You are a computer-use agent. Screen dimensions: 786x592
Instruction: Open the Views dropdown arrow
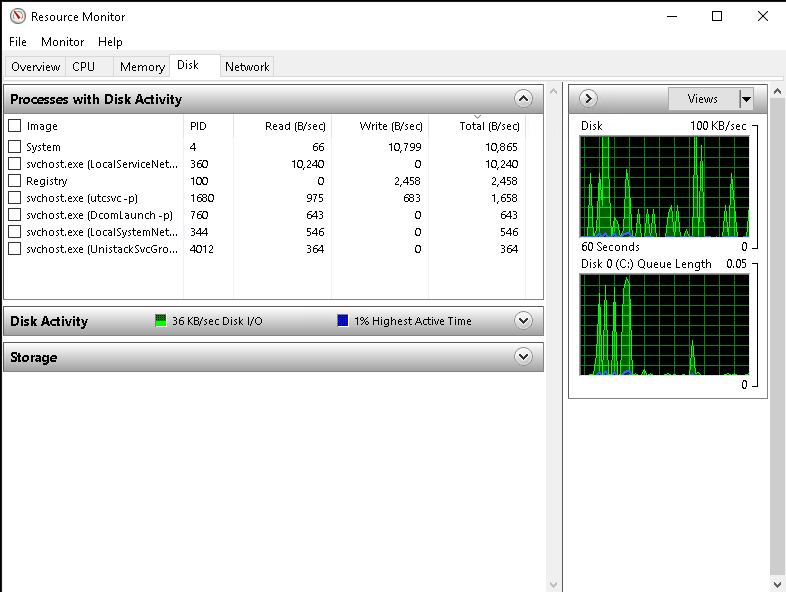pyautogui.click(x=746, y=98)
